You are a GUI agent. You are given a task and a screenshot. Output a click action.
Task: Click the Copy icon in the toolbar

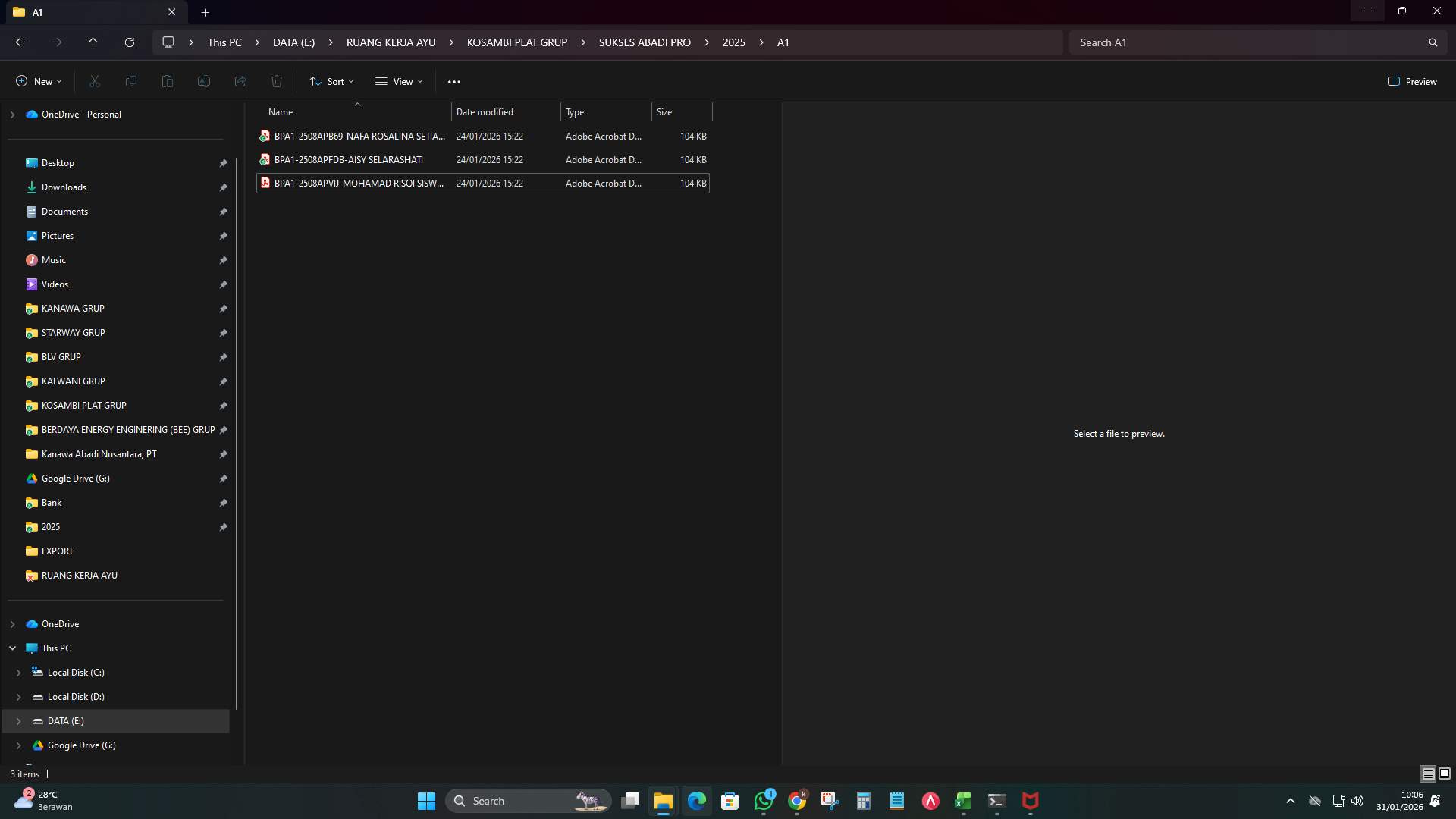tap(130, 81)
